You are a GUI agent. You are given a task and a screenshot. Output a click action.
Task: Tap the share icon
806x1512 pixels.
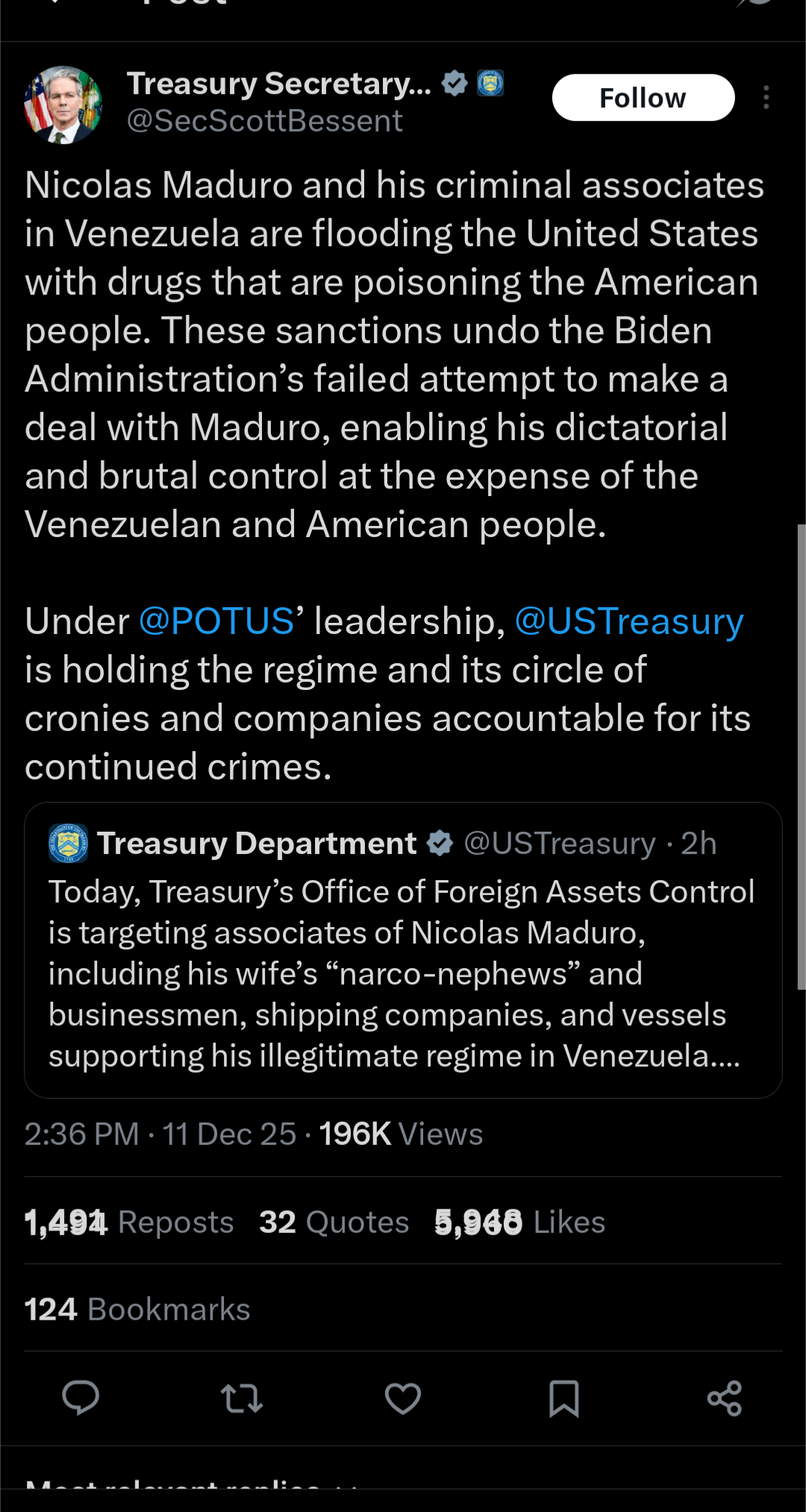tap(725, 1398)
